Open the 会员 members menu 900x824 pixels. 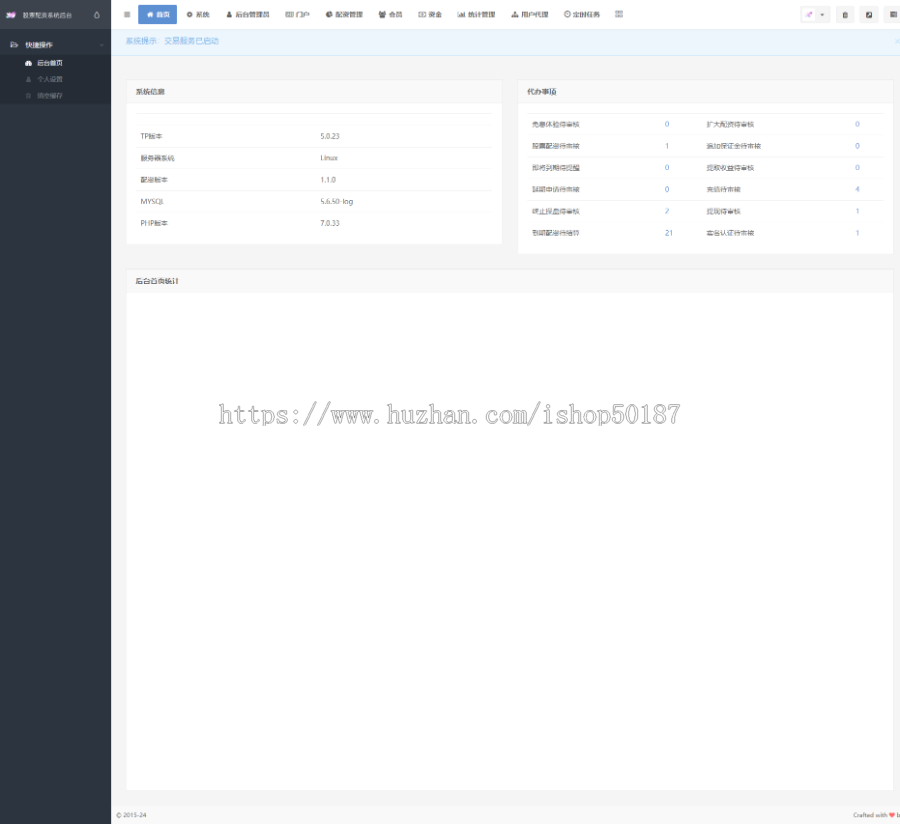click(x=390, y=14)
